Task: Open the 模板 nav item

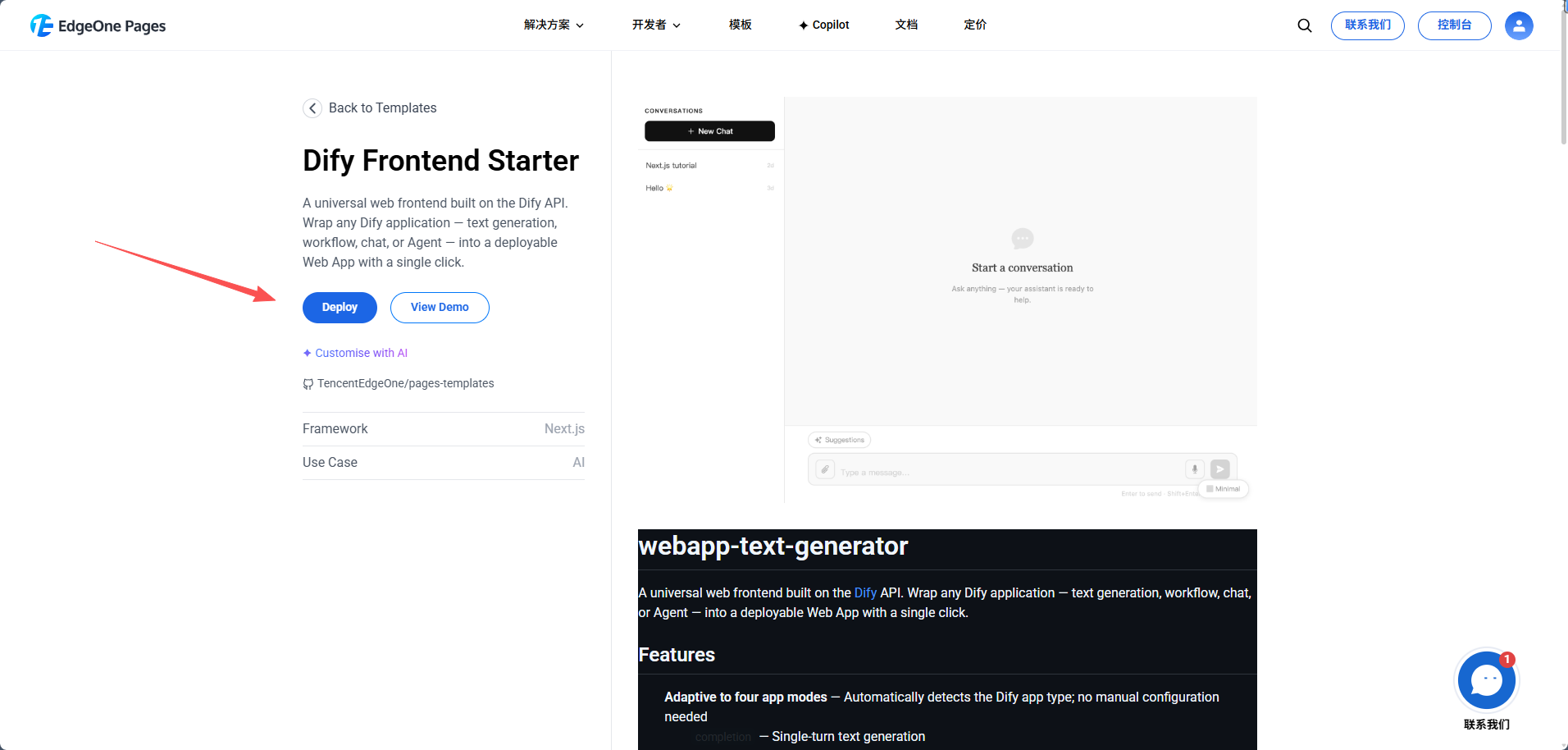Action: click(741, 25)
